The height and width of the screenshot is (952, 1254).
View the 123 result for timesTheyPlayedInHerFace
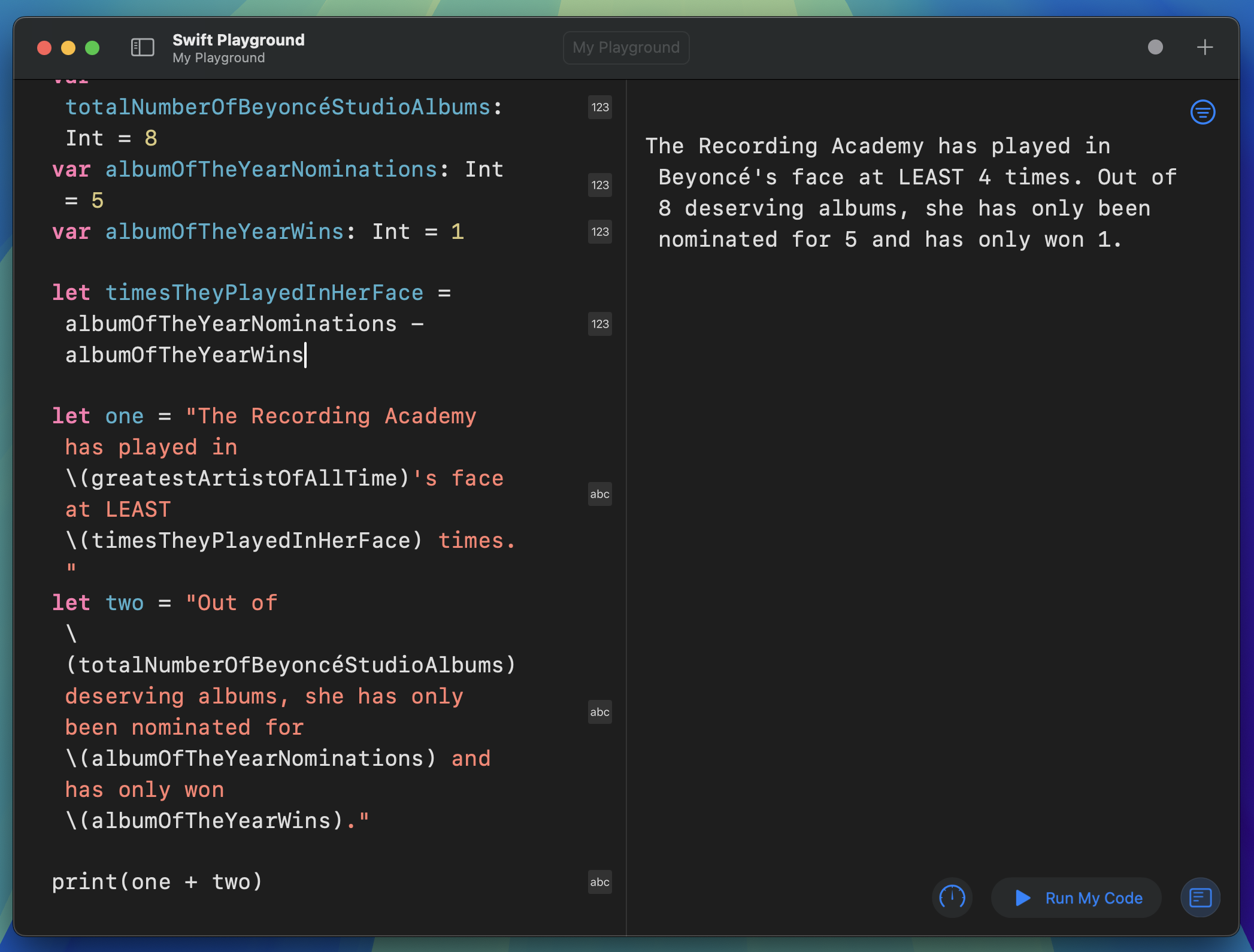click(x=599, y=324)
